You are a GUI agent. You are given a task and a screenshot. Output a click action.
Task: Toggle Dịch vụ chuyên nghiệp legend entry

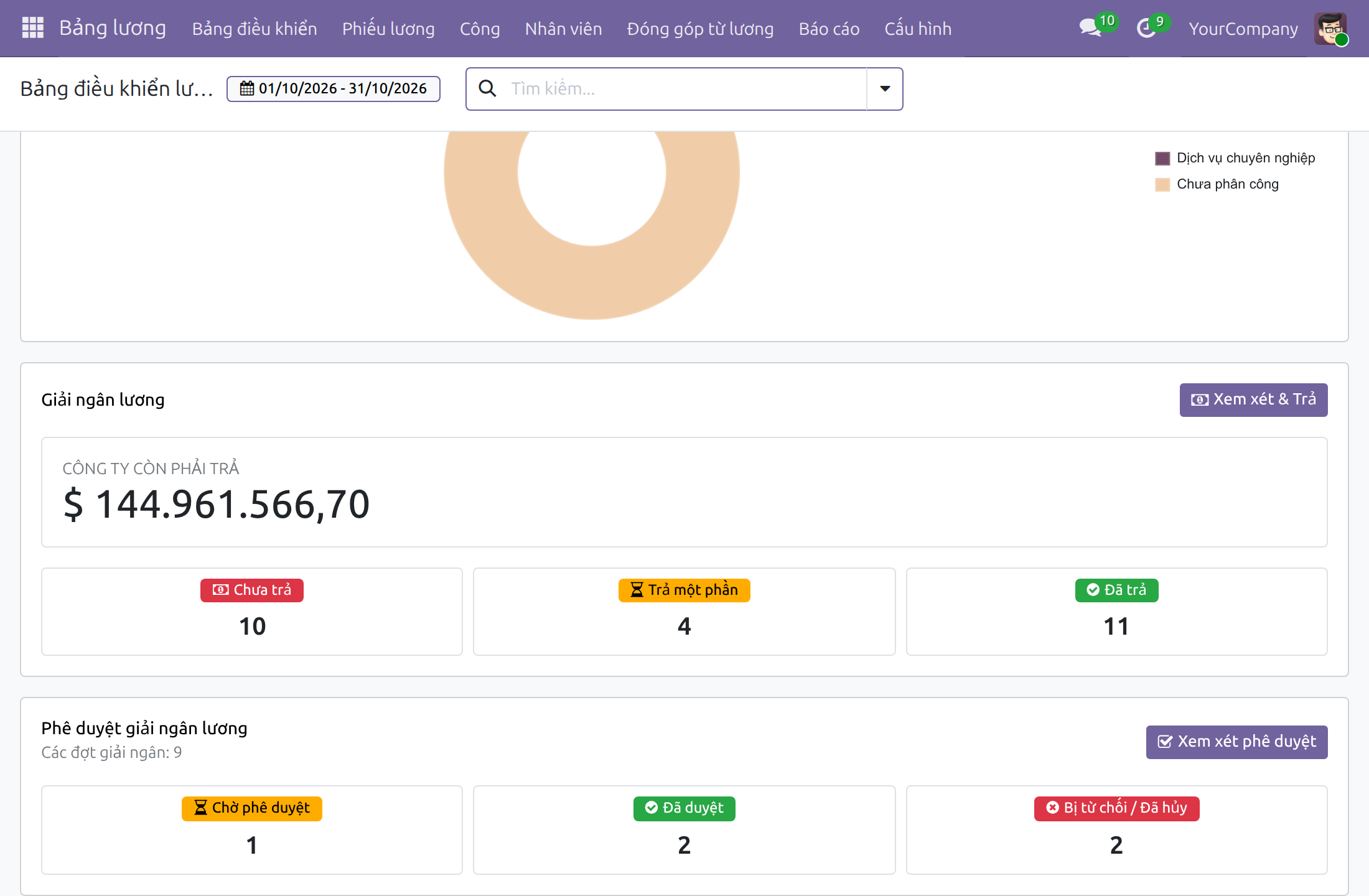coord(1235,158)
